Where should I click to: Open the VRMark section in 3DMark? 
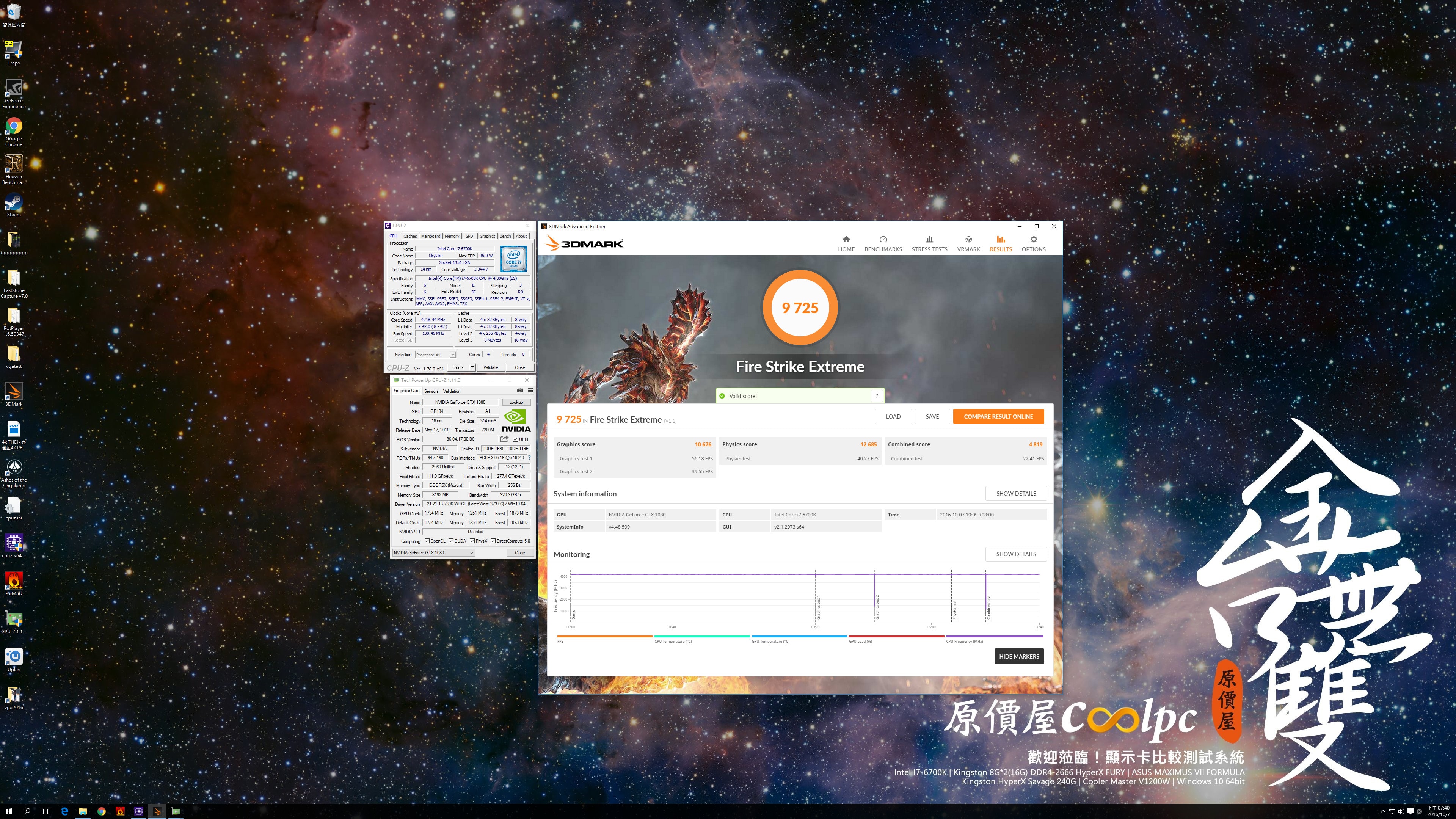pyautogui.click(x=968, y=243)
